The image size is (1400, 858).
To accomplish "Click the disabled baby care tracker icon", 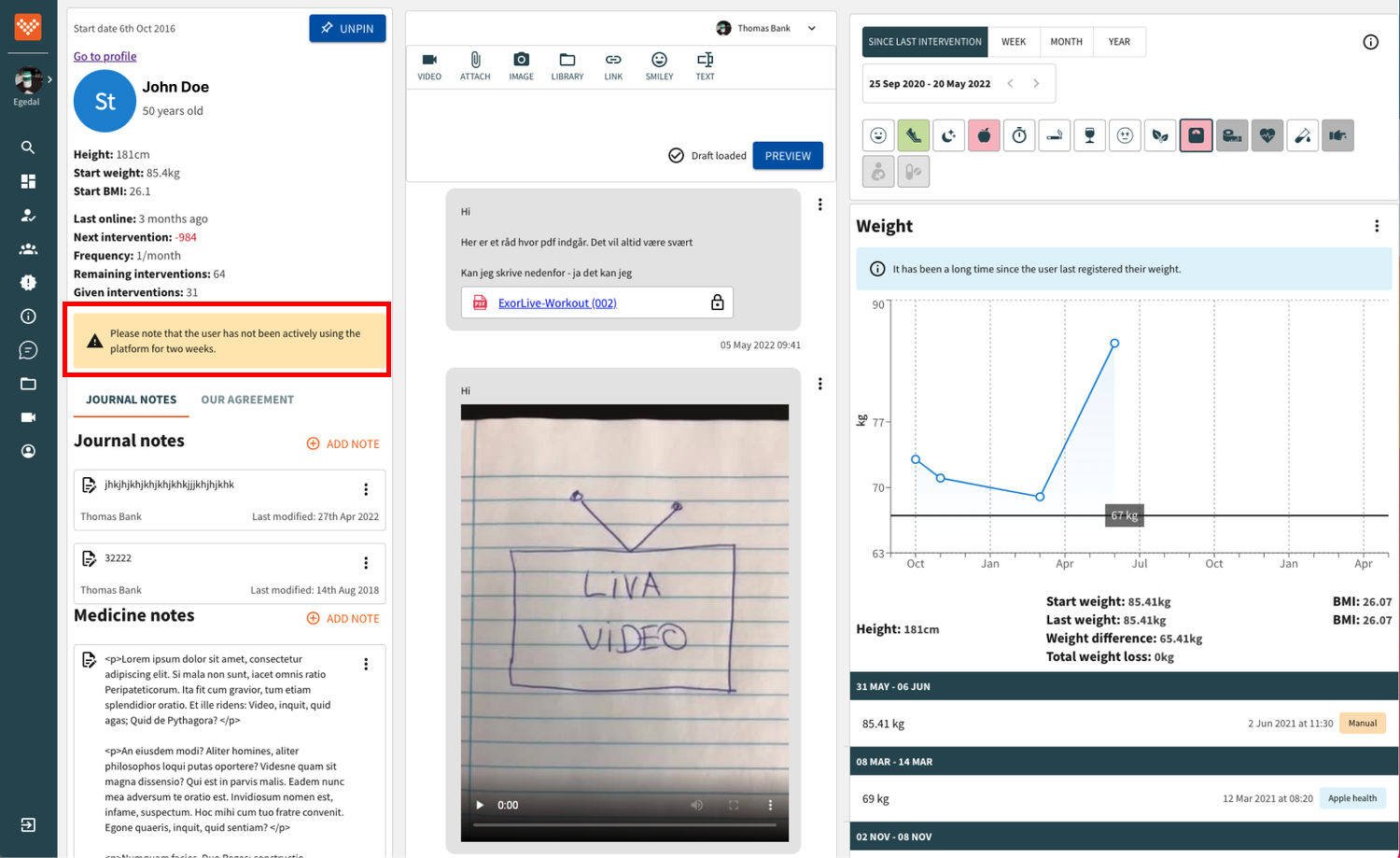I will click(878, 172).
